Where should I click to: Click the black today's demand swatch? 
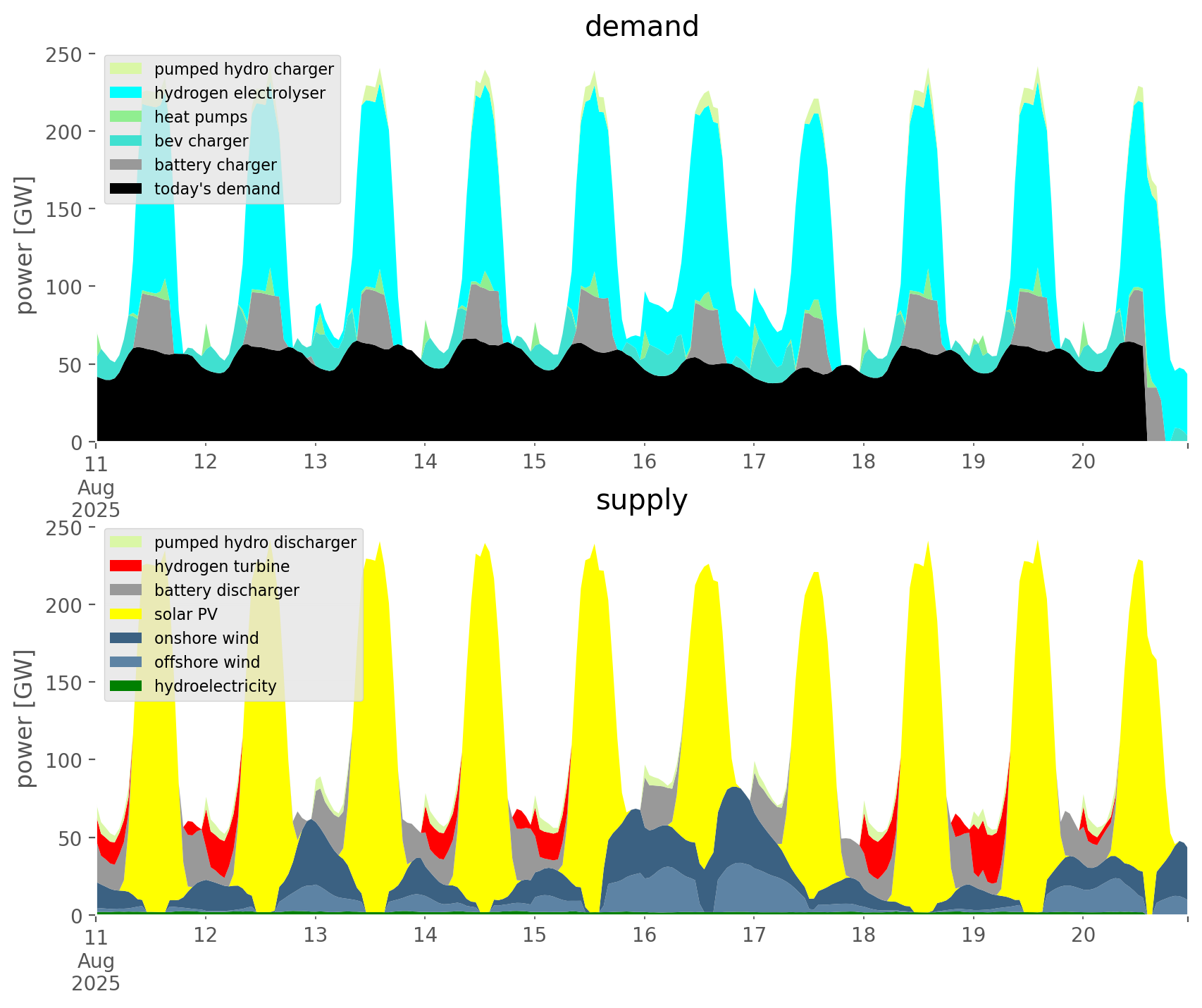point(127,189)
